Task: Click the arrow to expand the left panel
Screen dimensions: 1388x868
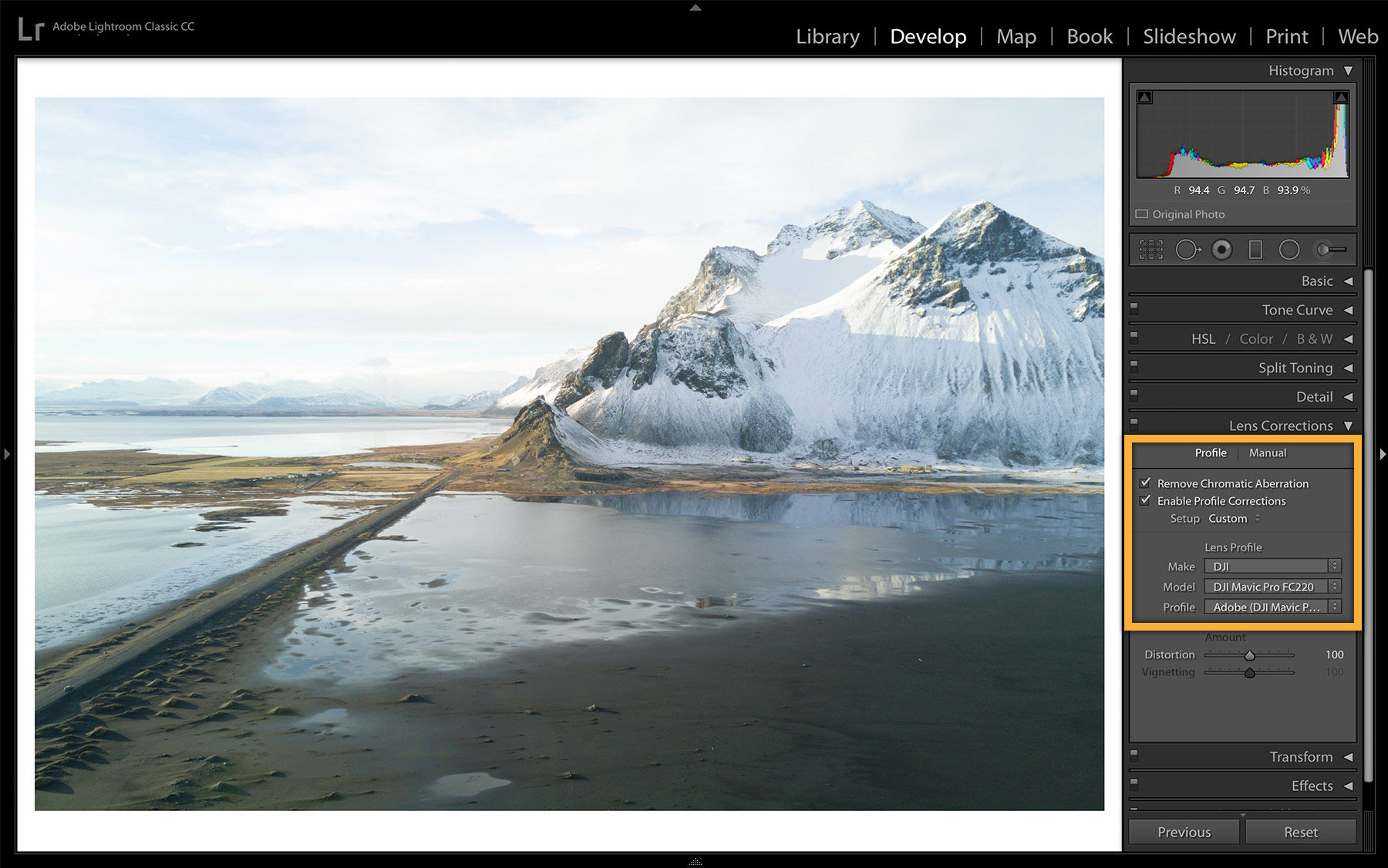Action: pyautogui.click(x=7, y=454)
